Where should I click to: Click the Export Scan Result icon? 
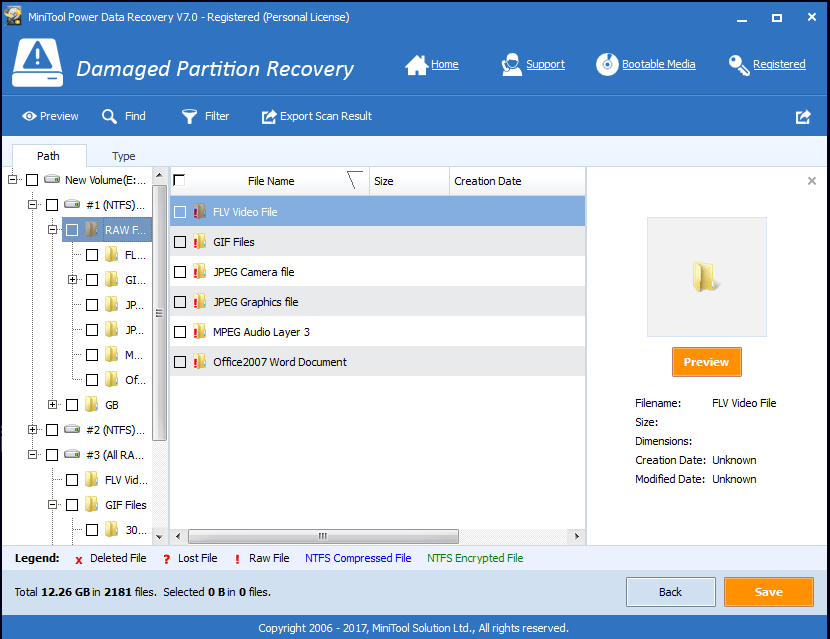coord(269,116)
